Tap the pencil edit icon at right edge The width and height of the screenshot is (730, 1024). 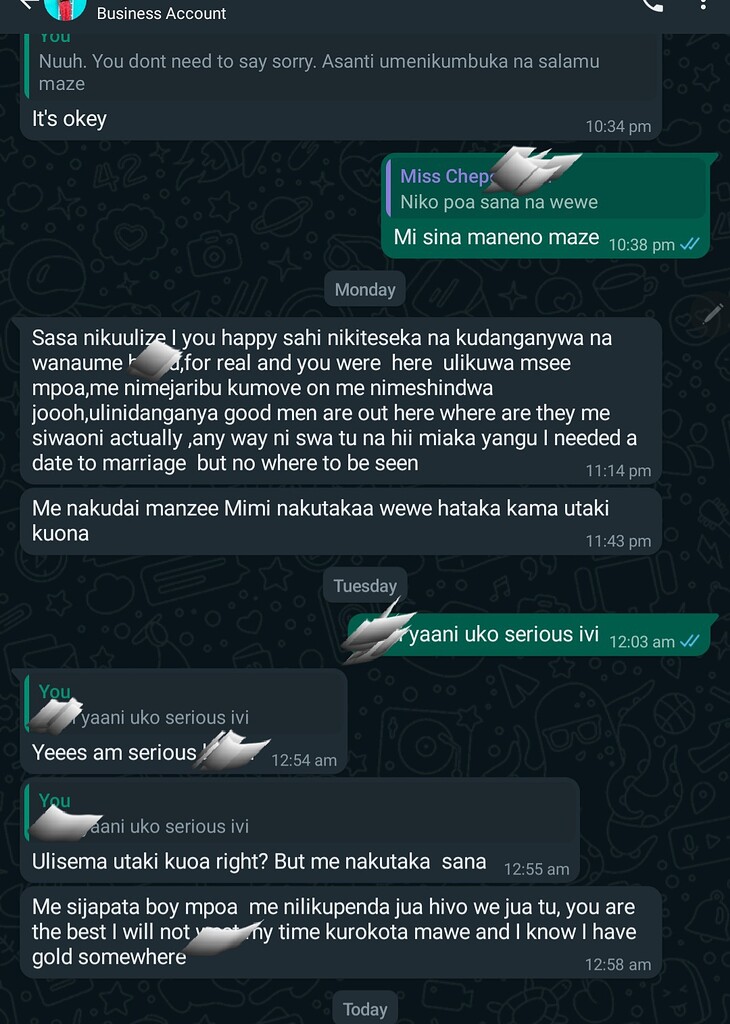point(712,314)
